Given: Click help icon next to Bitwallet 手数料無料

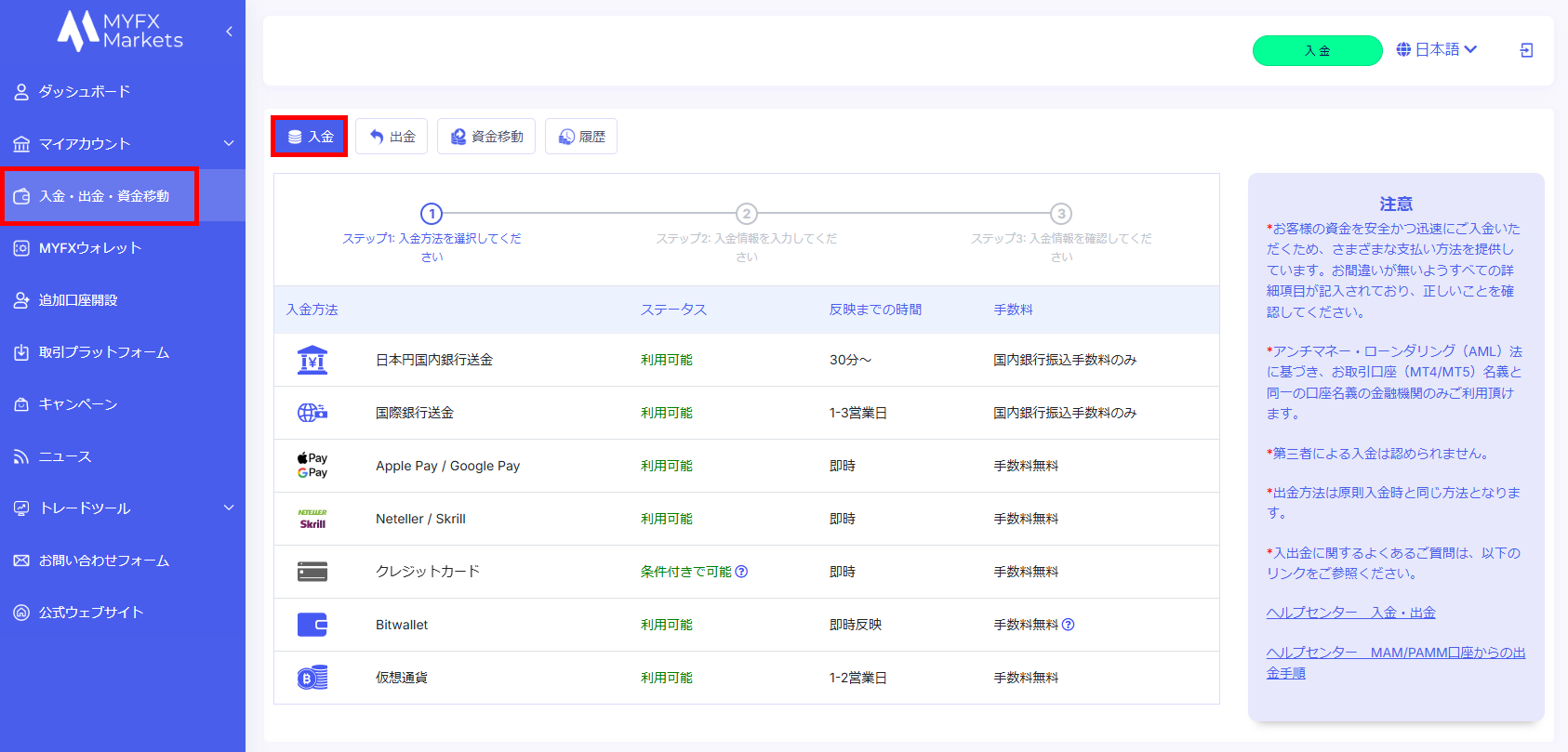Looking at the screenshot, I should pyautogui.click(x=1068, y=625).
